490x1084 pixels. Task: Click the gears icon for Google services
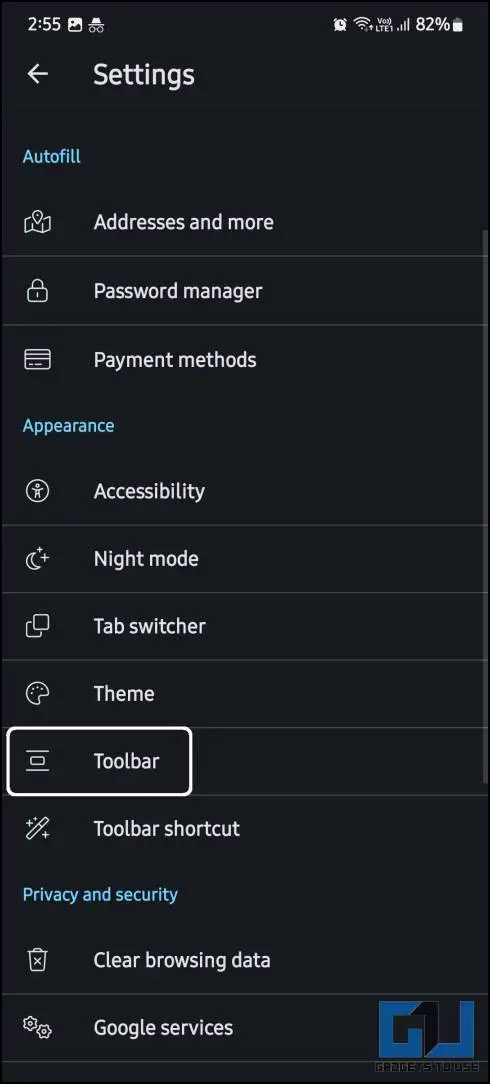click(x=37, y=1027)
